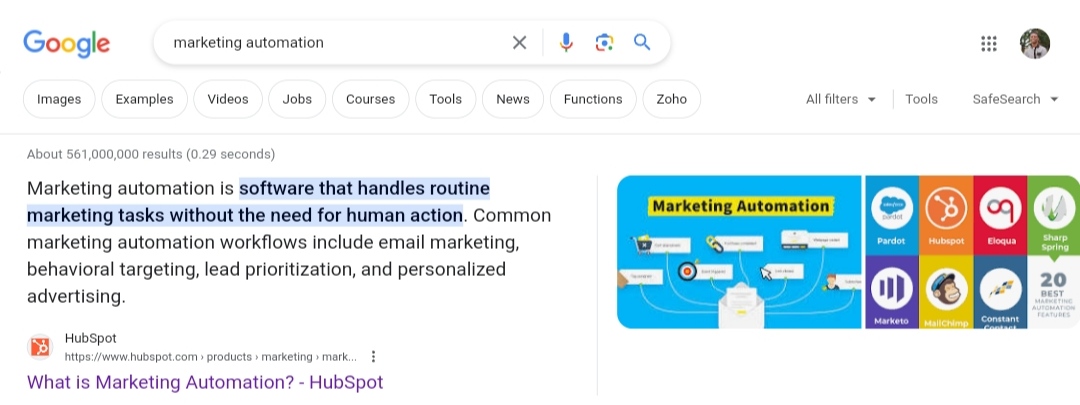Switch to News results
This screenshot has width=1080, height=405.
(x=513, y=99)
